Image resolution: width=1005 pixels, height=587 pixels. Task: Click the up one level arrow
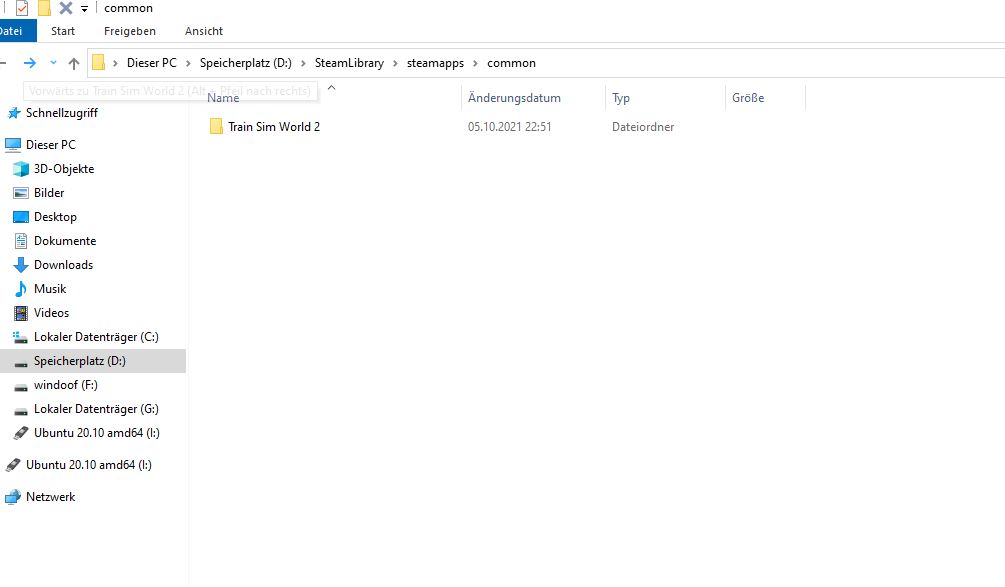74,63
